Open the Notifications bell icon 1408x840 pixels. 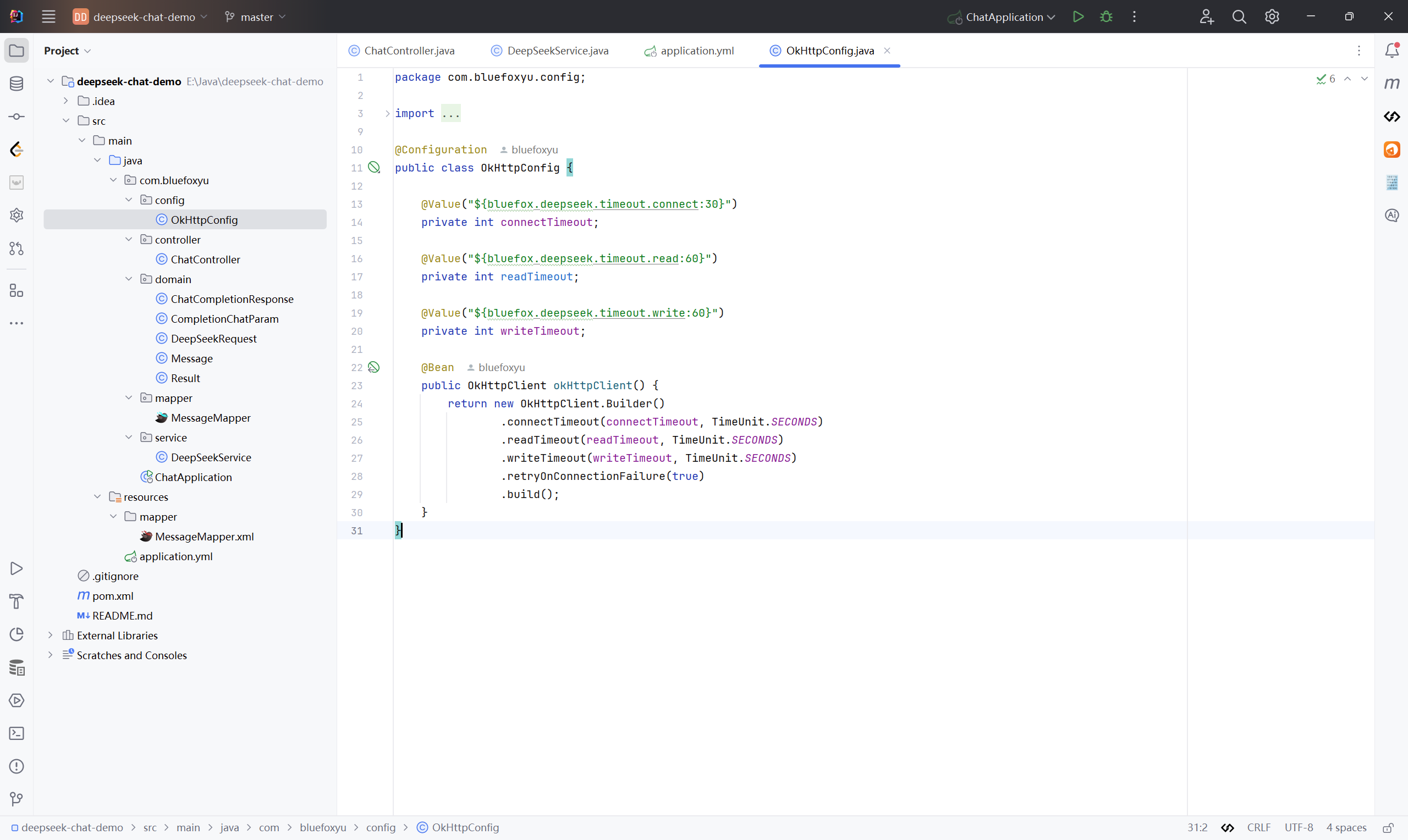pos(1391,51)
